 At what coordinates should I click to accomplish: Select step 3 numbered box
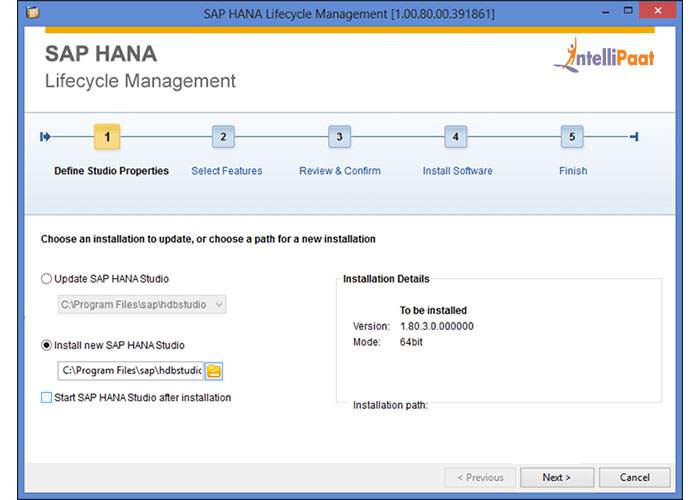339,137
